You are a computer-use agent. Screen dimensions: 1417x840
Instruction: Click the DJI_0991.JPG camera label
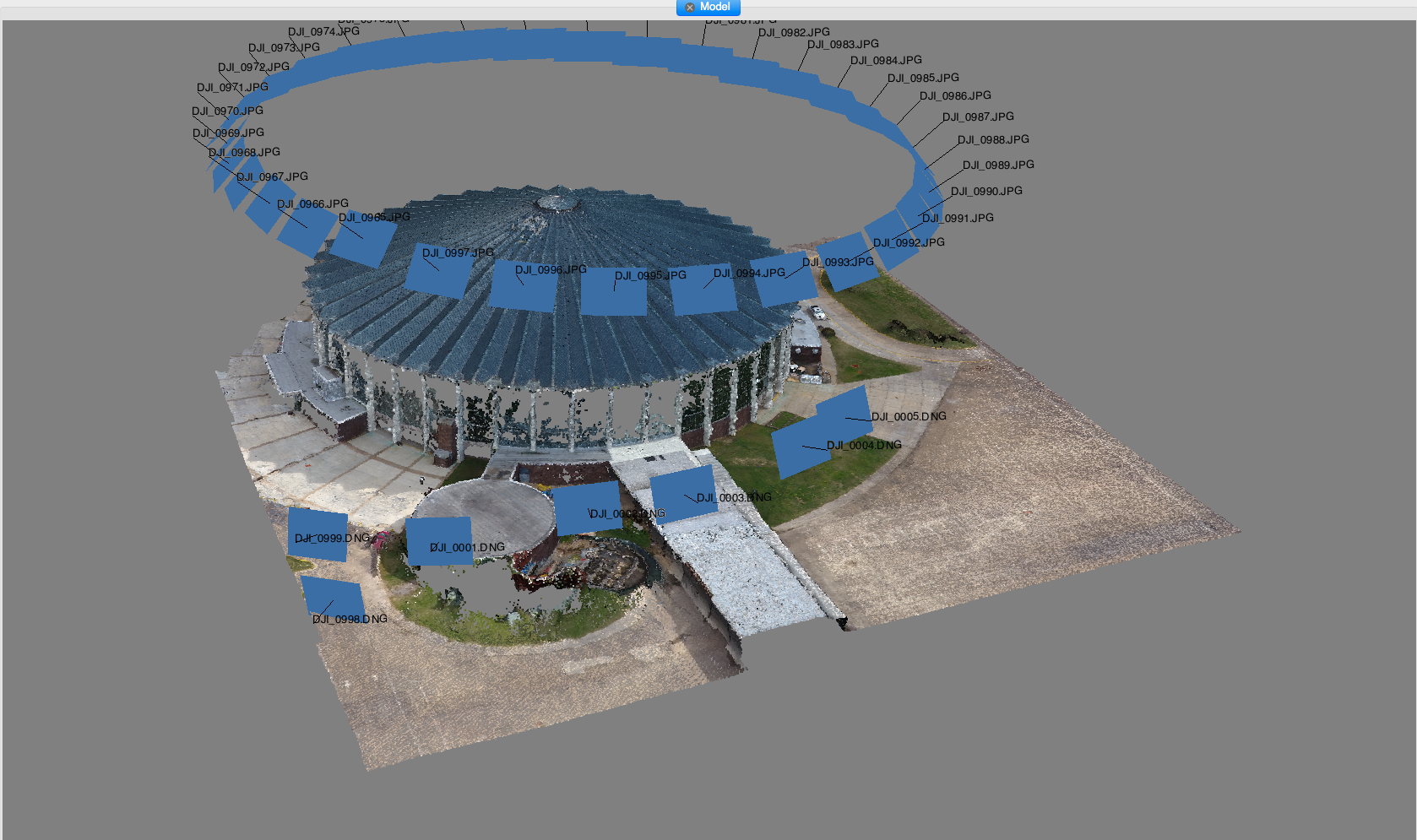click(x=958, y=219)
